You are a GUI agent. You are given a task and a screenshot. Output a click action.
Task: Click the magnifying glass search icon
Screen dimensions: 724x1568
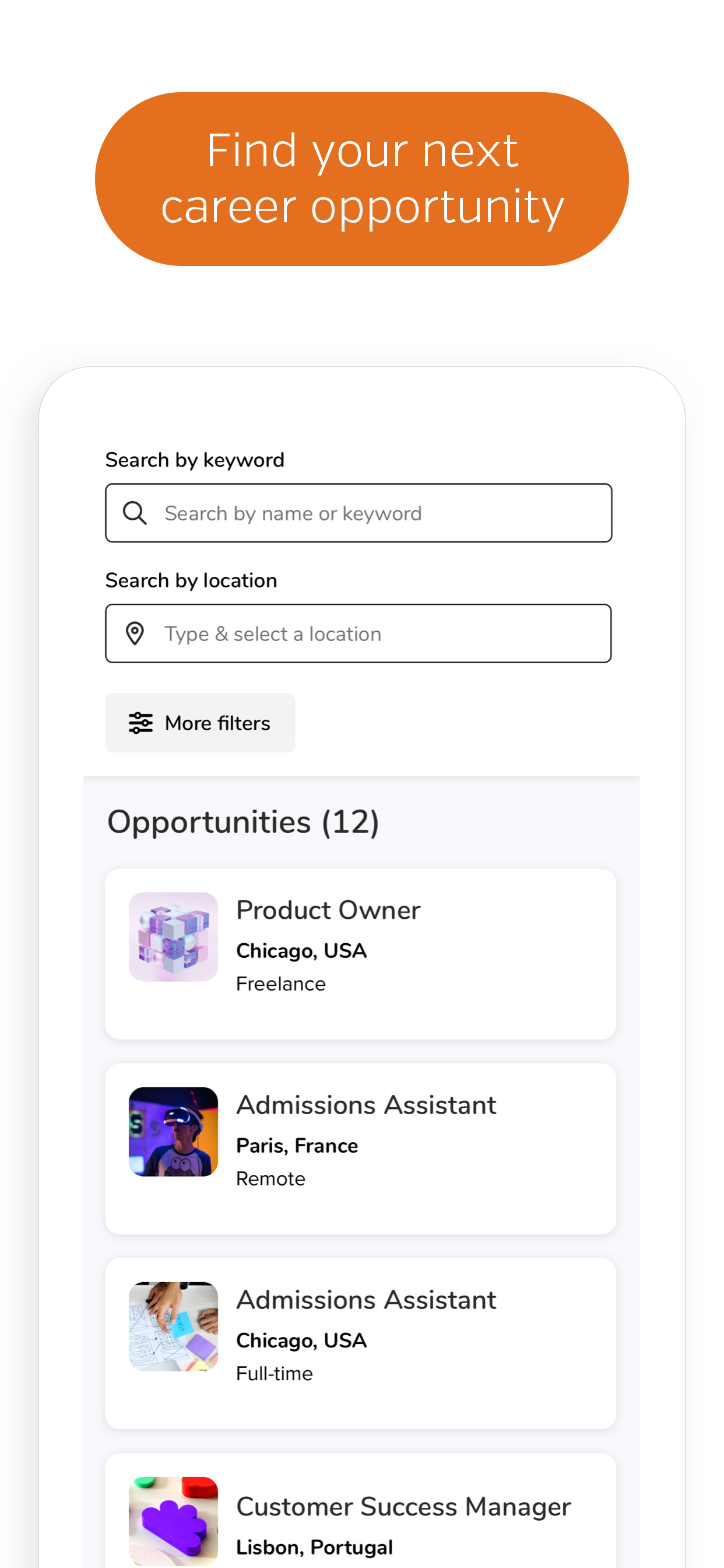(x=135, y=513)
